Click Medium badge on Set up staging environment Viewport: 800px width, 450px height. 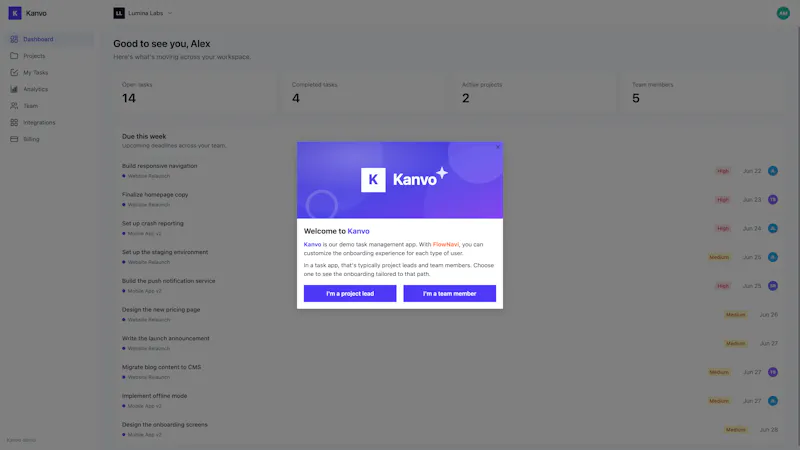(x=718, y=257)
